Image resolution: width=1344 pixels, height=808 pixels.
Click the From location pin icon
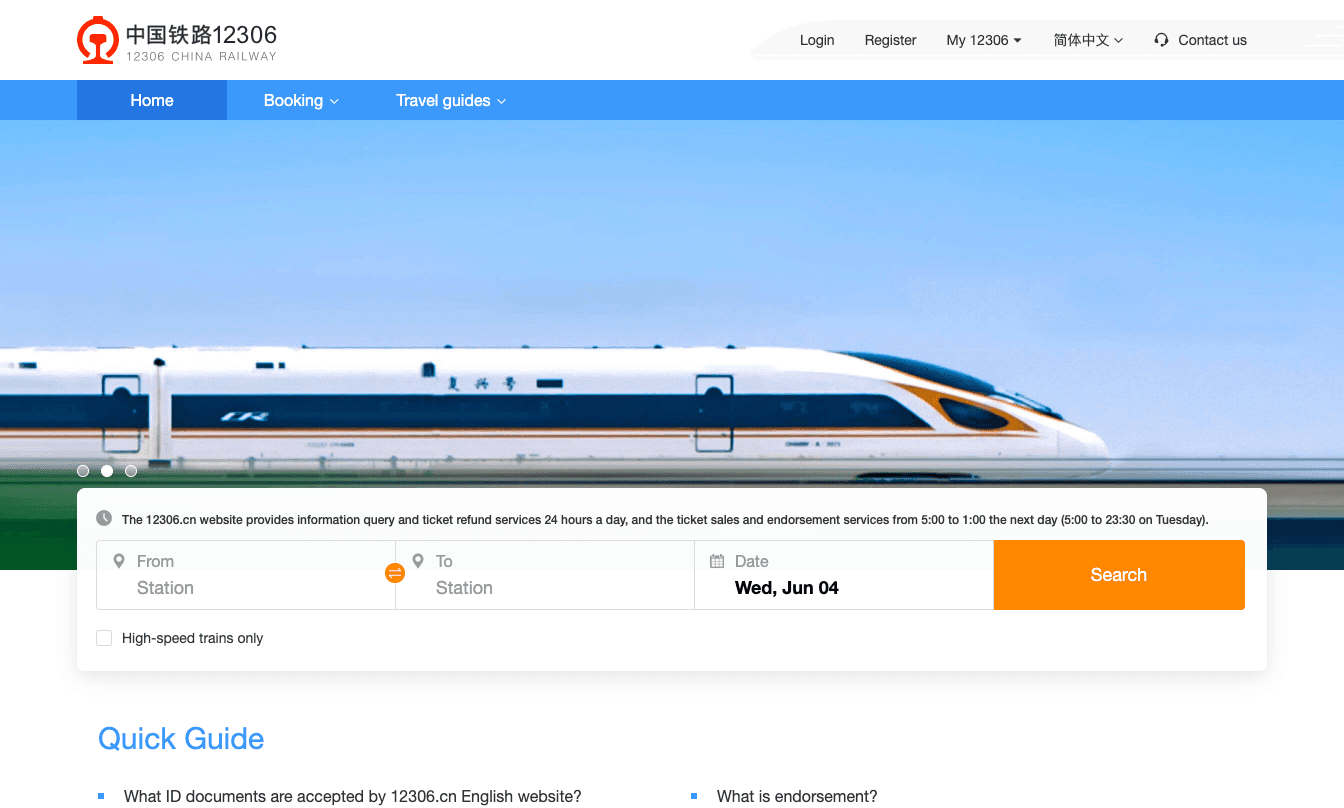coord(119,561)
